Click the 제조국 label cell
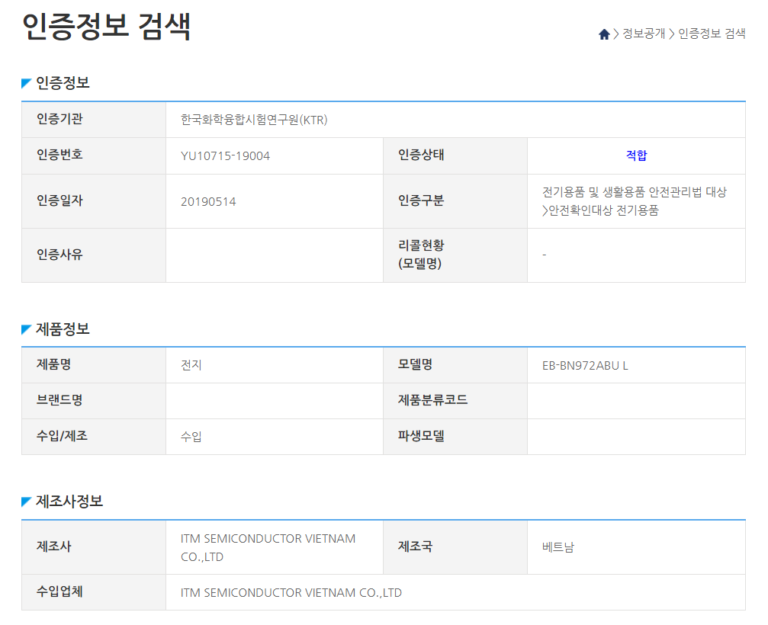768x625 pixels. (x=455, y=547)
